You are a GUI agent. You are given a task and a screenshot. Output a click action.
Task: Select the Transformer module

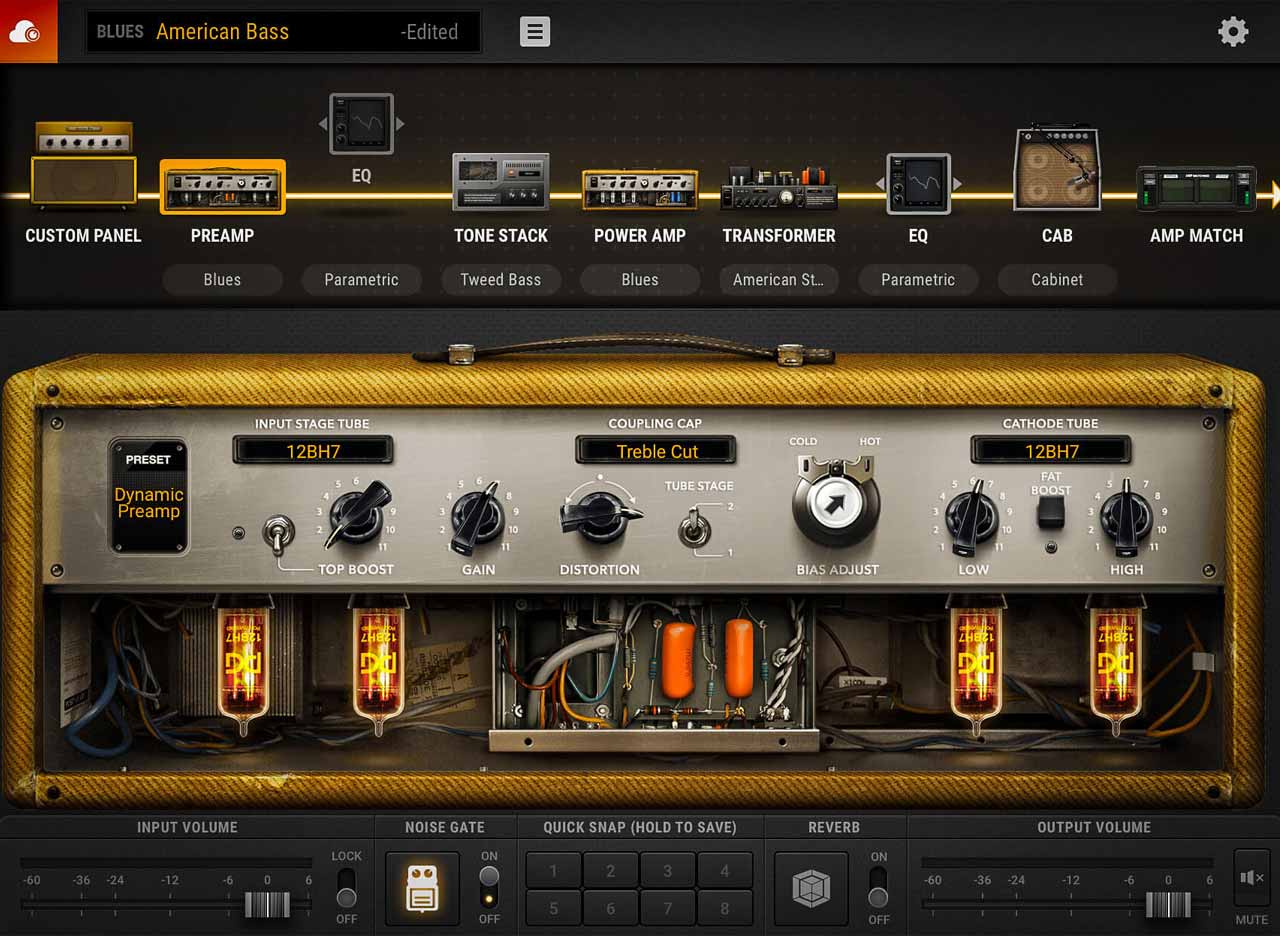(779, 187)
